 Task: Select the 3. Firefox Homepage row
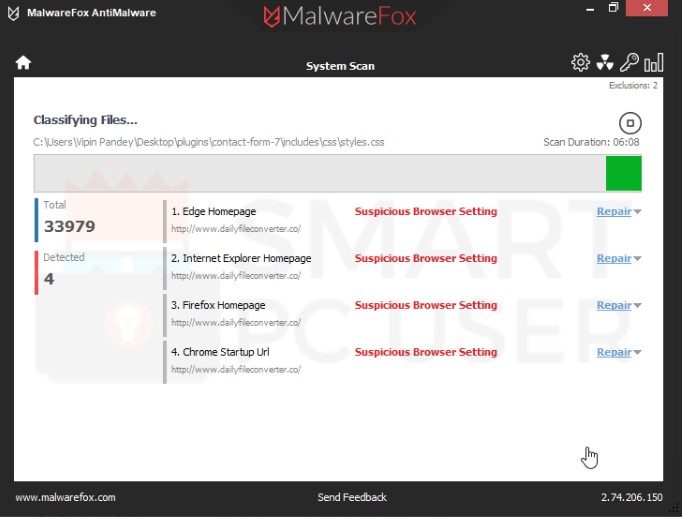(402, 315)
